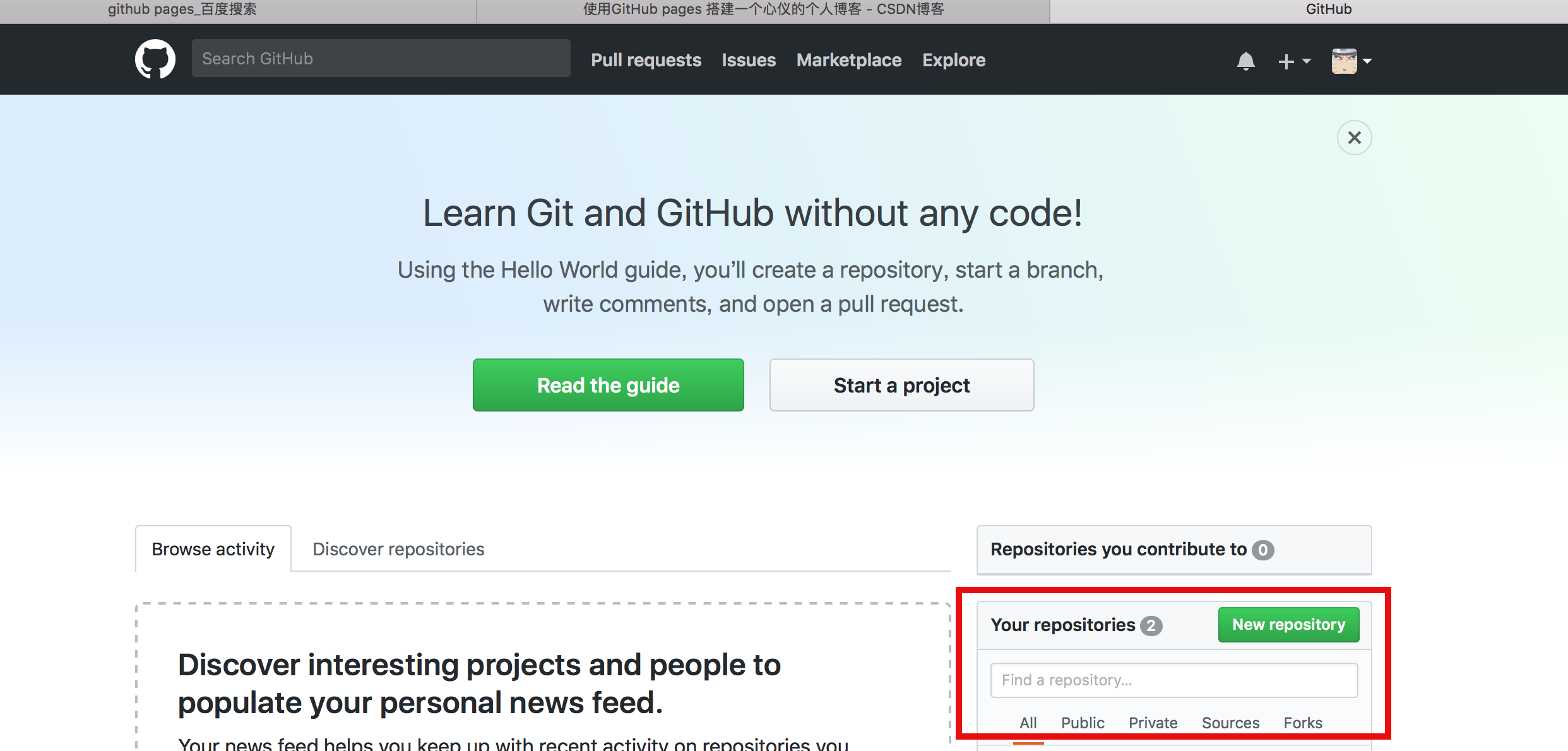Click the GitHub Octocat logo
Viewport: 1568px width, 751px height.
(155, 59)
